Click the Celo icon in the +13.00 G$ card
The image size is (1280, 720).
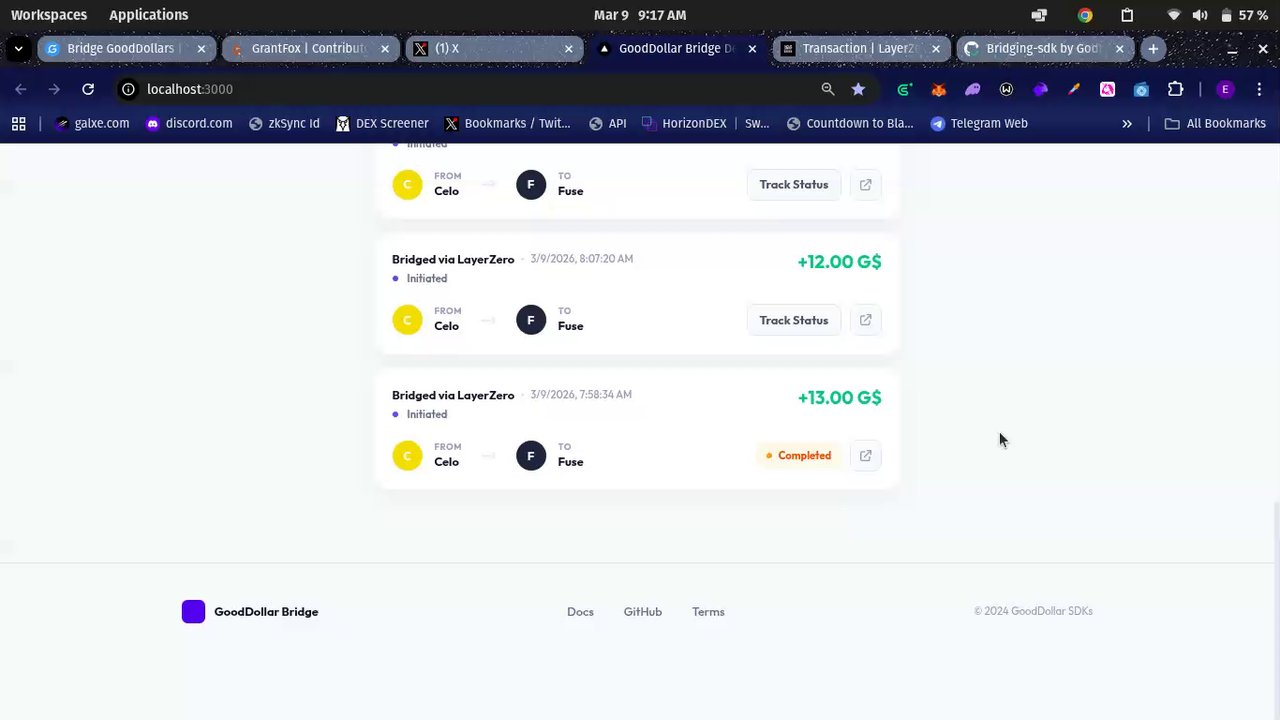[x=407, y=456]
